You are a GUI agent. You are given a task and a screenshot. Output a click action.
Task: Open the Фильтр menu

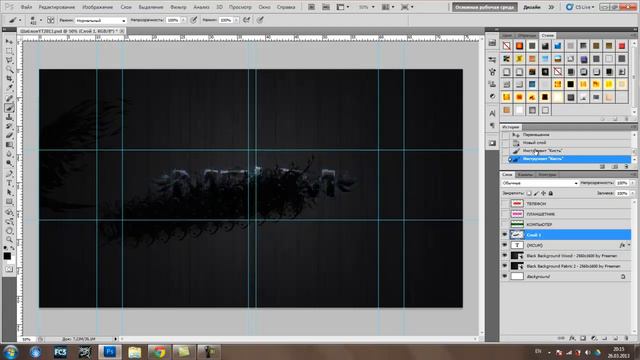(178, 7)
